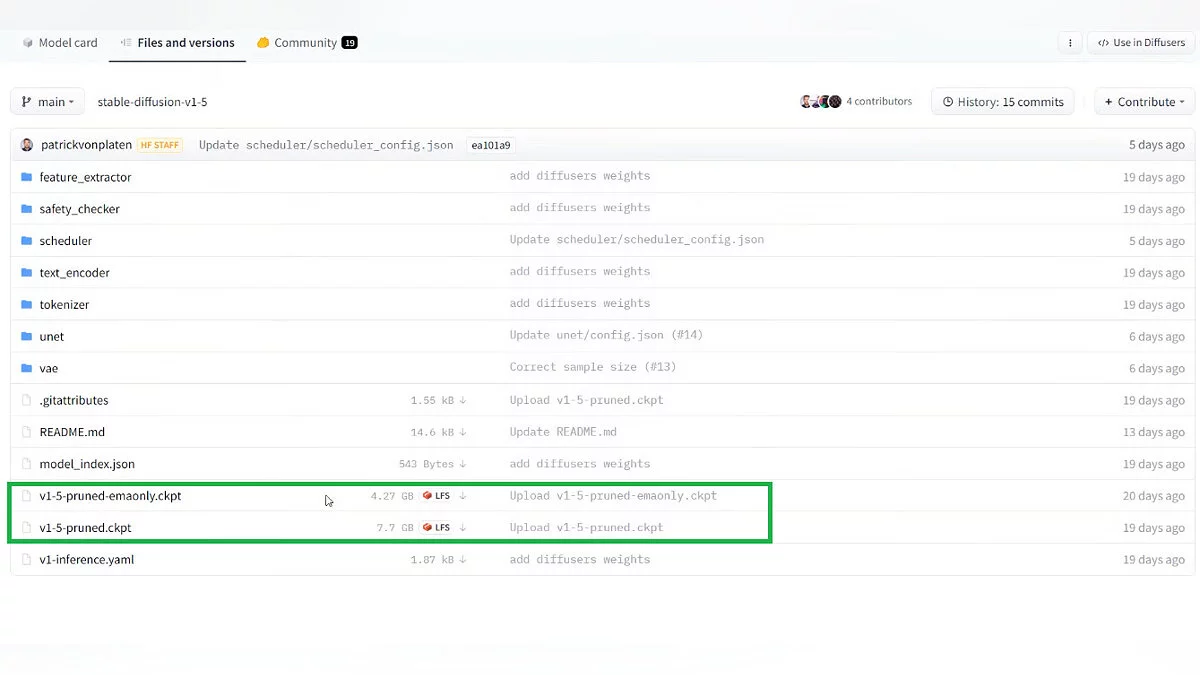Click the safety_checker folder icon

(27, 209)
